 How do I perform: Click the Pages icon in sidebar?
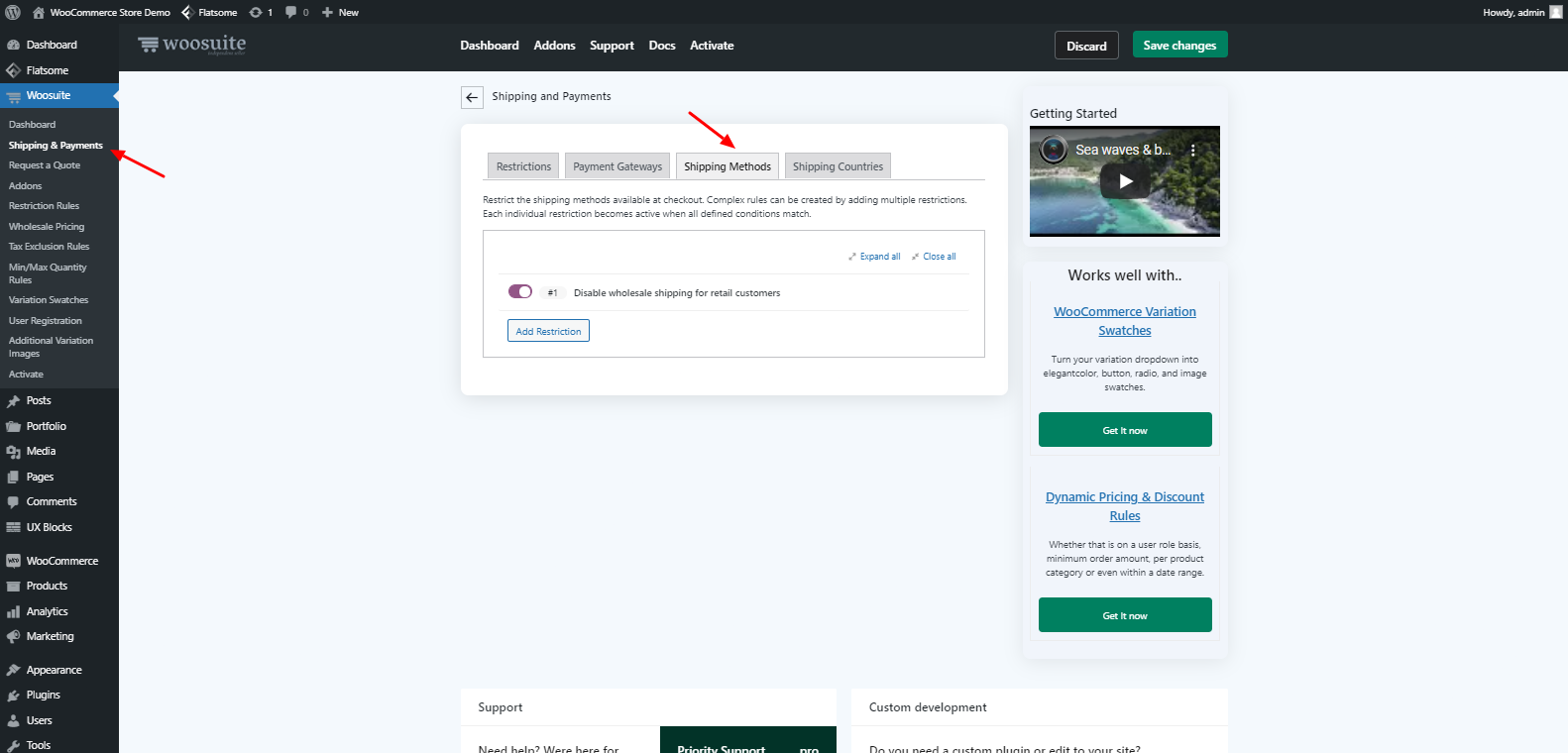[x=13, y=477]
